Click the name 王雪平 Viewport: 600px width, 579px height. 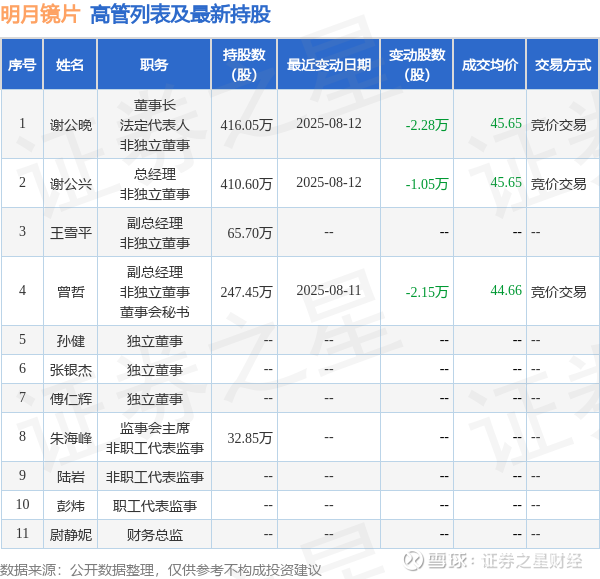(x=71, y=233)
